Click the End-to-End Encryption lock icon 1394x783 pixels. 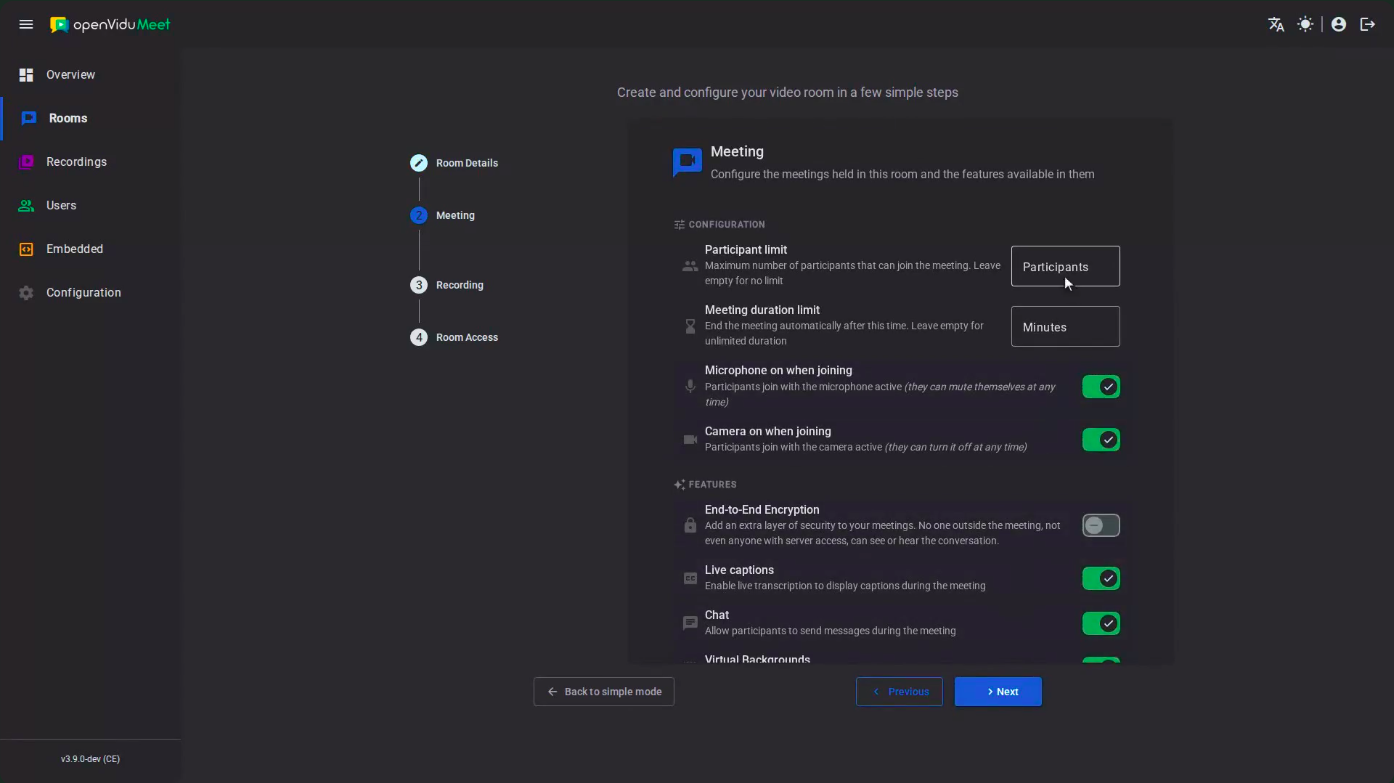point(690,525)
